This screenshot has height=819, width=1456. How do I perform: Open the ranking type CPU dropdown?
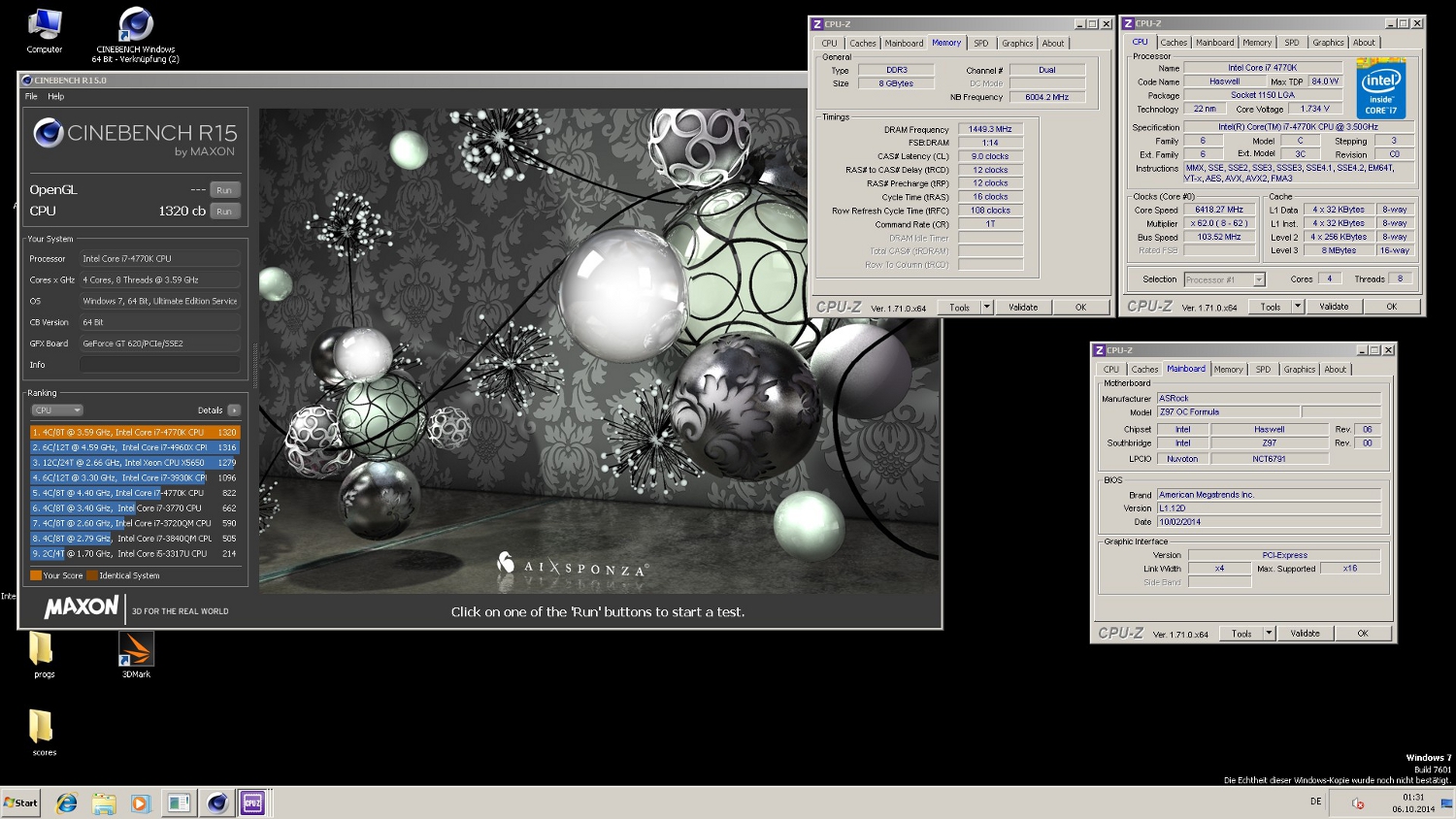57,410
